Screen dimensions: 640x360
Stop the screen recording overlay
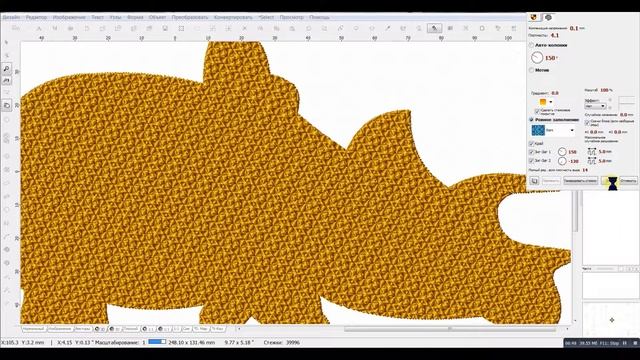point(635,343)
